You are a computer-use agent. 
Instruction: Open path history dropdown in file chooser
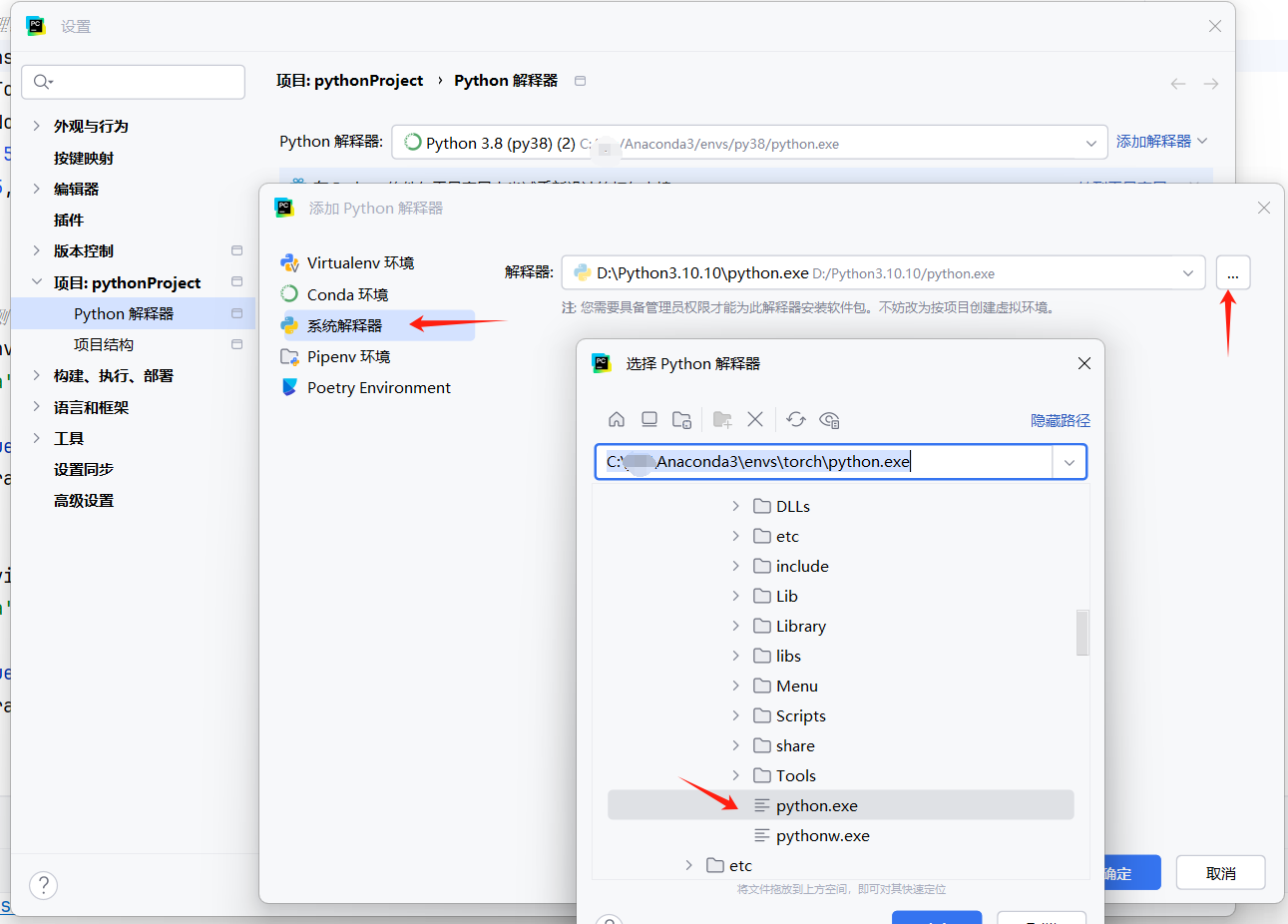pos(1070,462)
